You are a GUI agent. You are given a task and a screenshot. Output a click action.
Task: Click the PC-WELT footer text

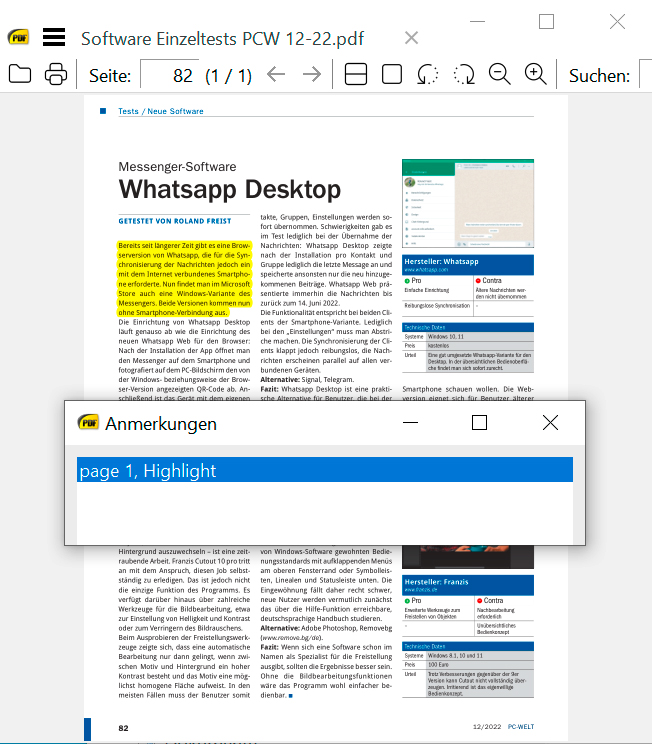521,726
